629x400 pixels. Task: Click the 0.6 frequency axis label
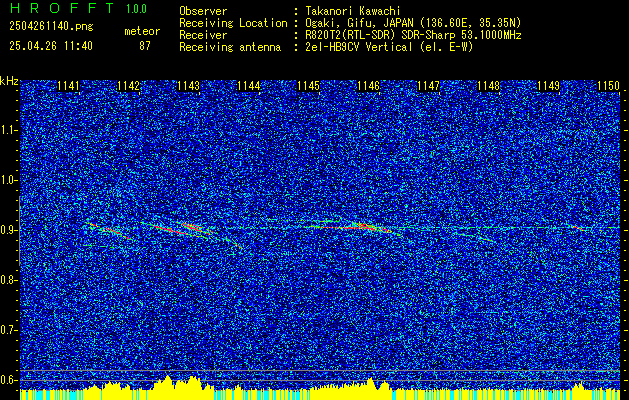[x=9, y=380]
